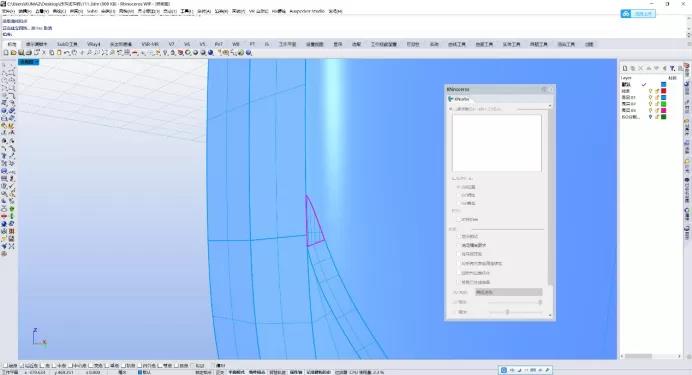
Task: Click the blue Help sphere icon ending the toolbar
Action: coord(248,52)
